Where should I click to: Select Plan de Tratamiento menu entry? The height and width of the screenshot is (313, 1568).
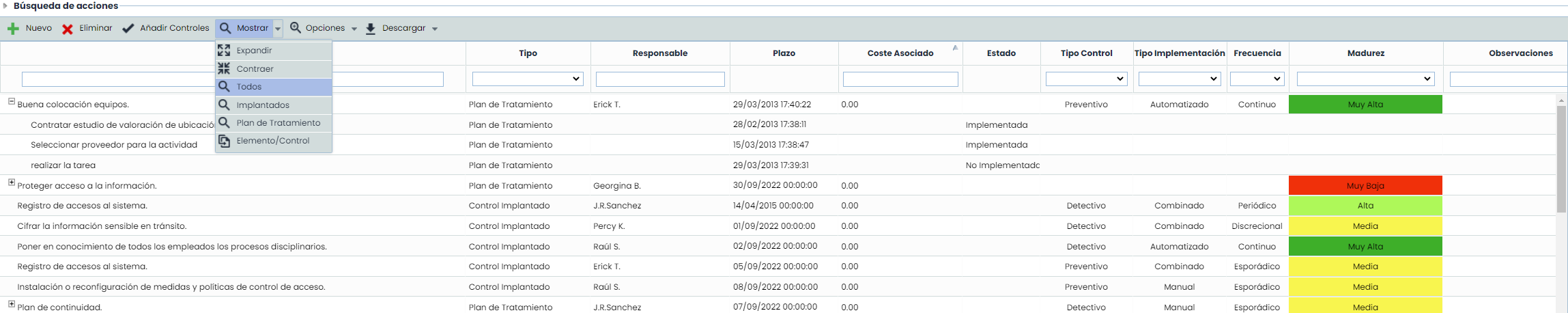(278, 123)
